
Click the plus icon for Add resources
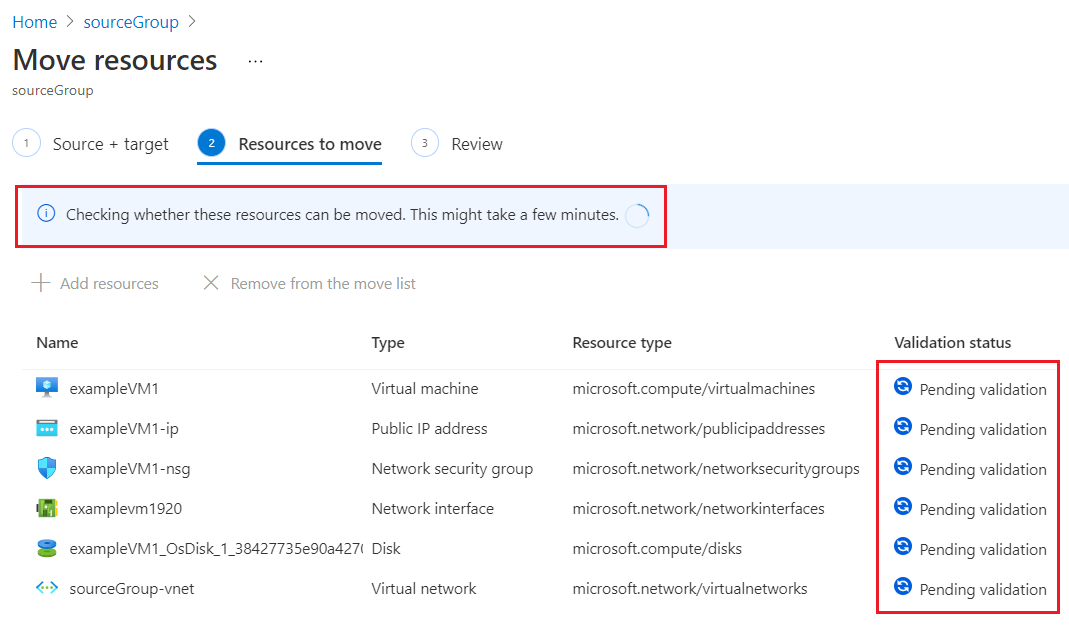coord(40,283)
